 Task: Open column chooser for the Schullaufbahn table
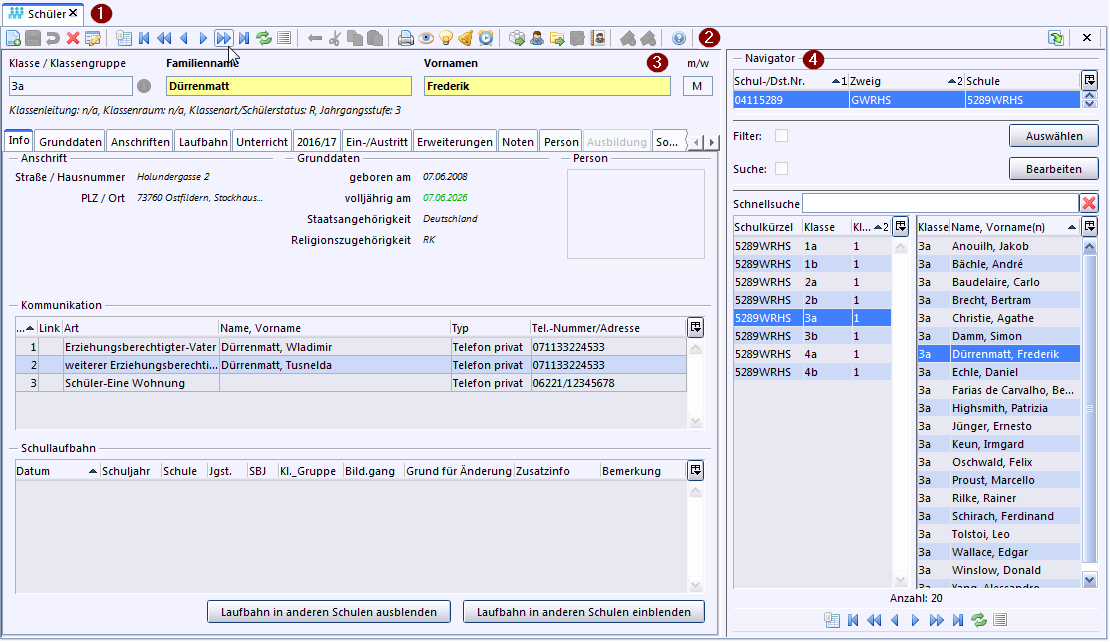(x=695, y=470)
